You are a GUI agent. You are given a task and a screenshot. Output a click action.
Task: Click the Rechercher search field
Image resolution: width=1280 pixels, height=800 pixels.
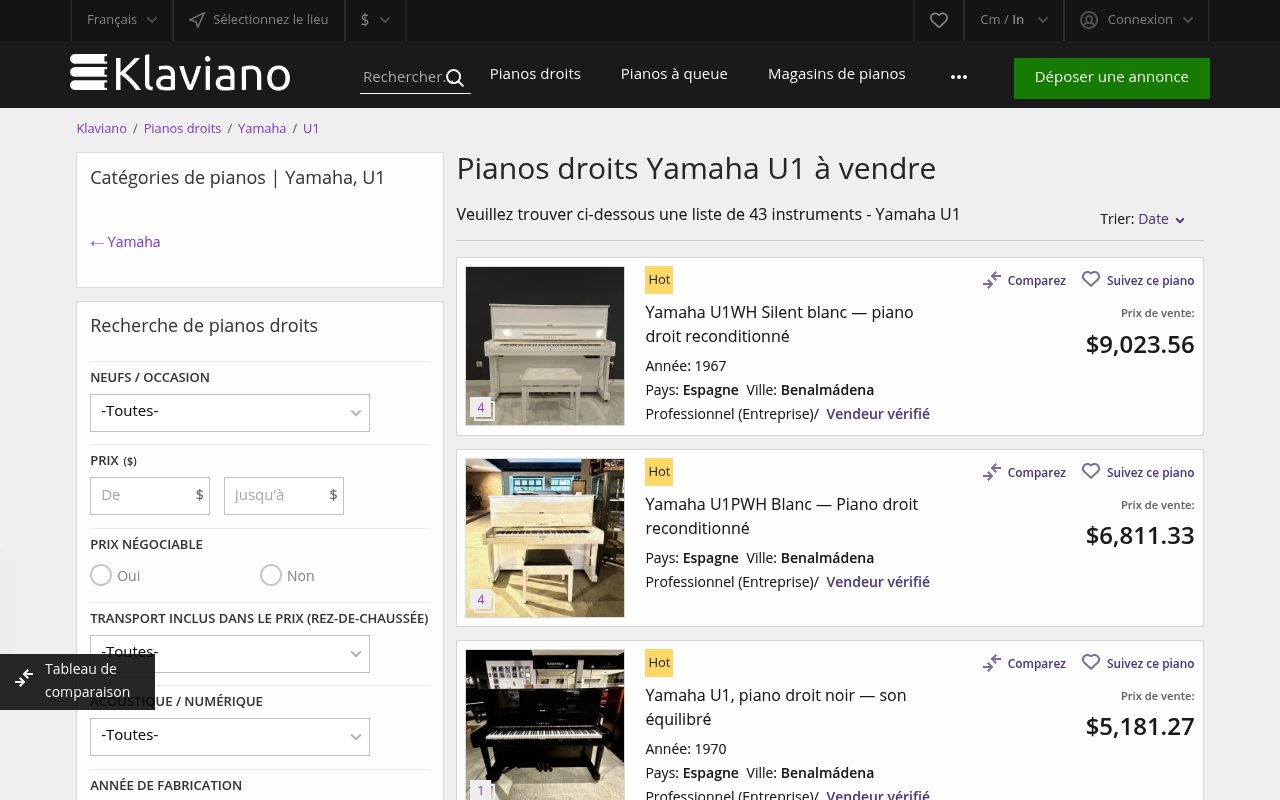[415, 78]
